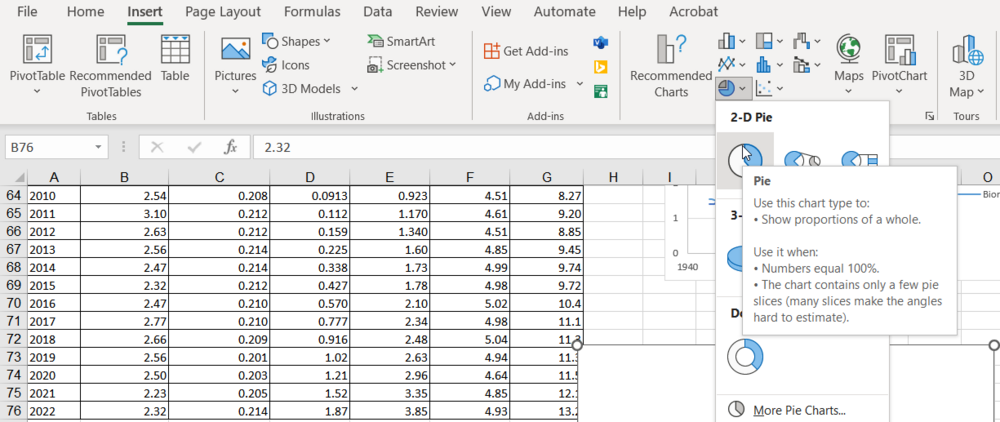
Task: Switch to the Page Layout tab
Action: (223, 12)
